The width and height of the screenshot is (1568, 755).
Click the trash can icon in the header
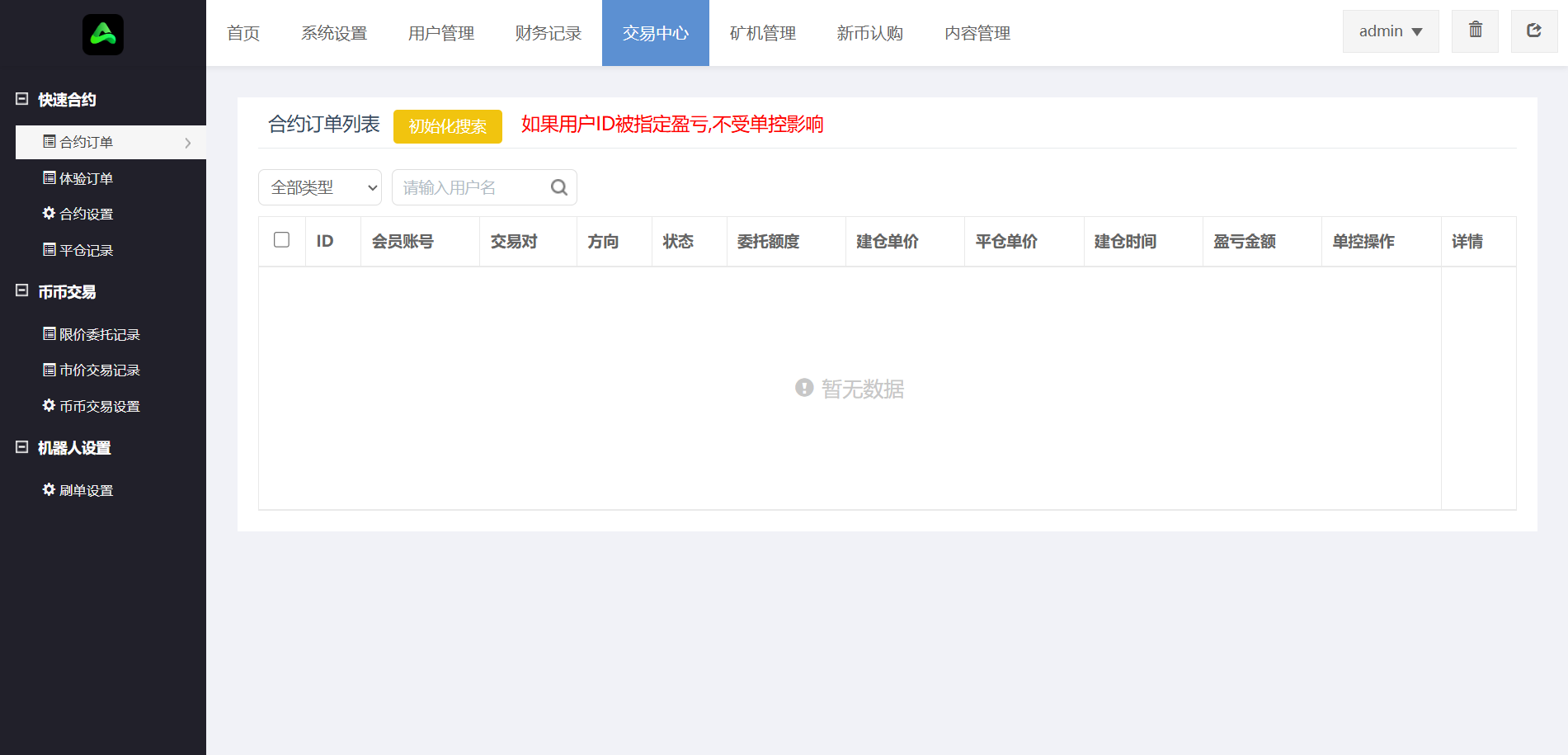[x=1475, y=31]
